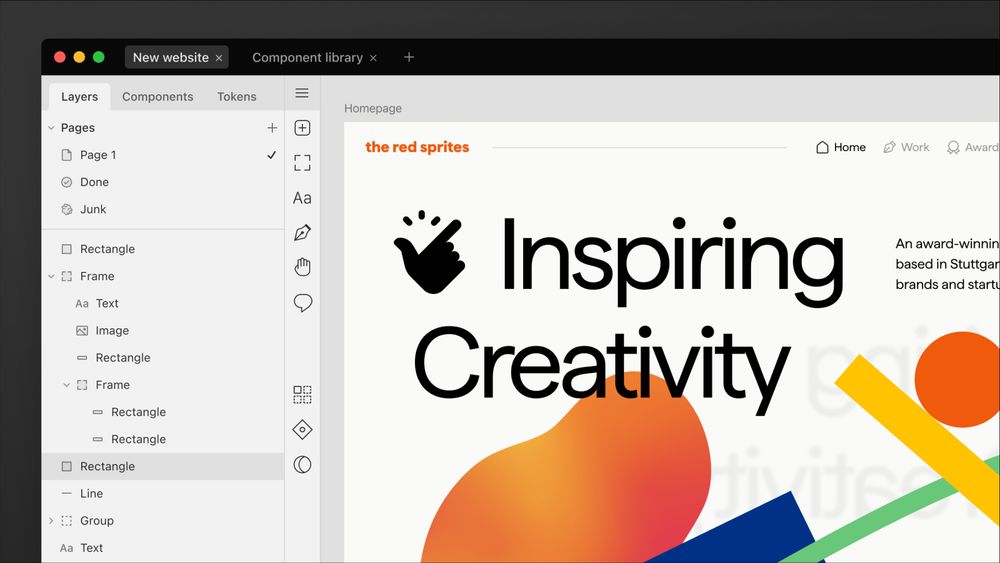Viewport: 1000px width, 563px height.
Task: Click the Work navigation link
Action: click(x=906, y=147)
